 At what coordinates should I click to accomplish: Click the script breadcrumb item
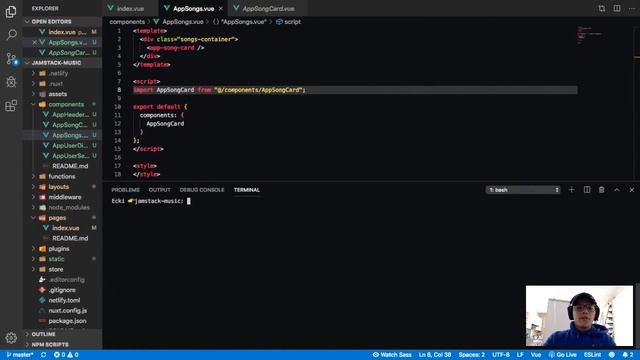point(289,22)
